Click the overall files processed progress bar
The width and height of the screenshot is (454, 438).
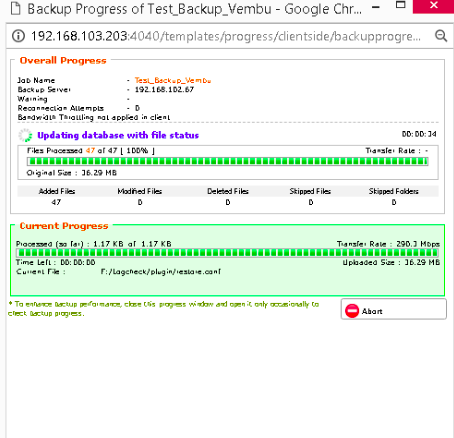[228, 162]
